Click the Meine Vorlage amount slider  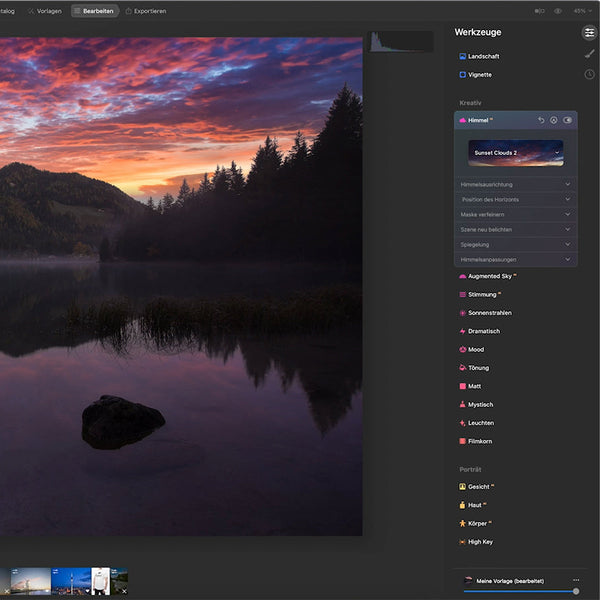pyautogui.click(x=520, y=591)
